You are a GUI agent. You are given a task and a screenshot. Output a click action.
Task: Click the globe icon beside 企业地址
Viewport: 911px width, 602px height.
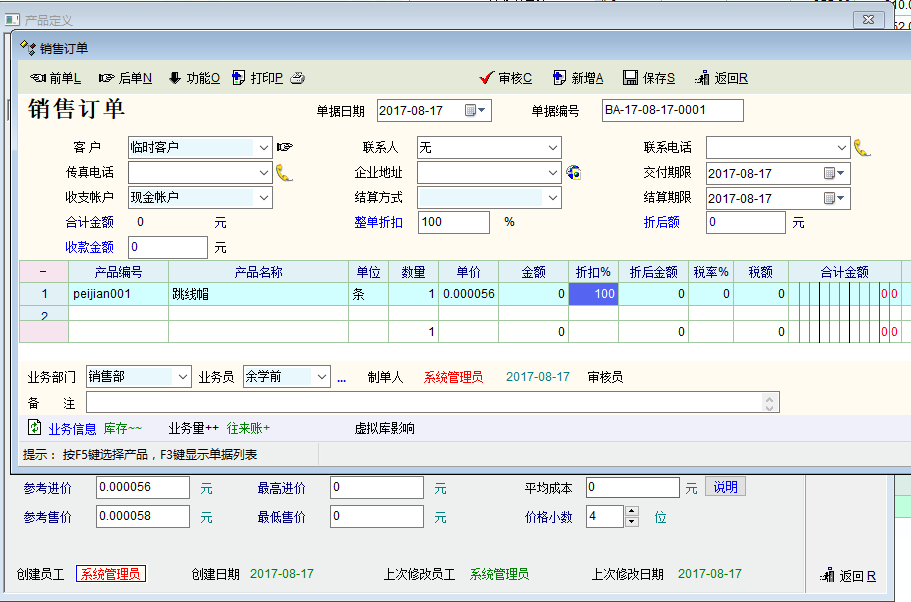click(x=573, y=172)
